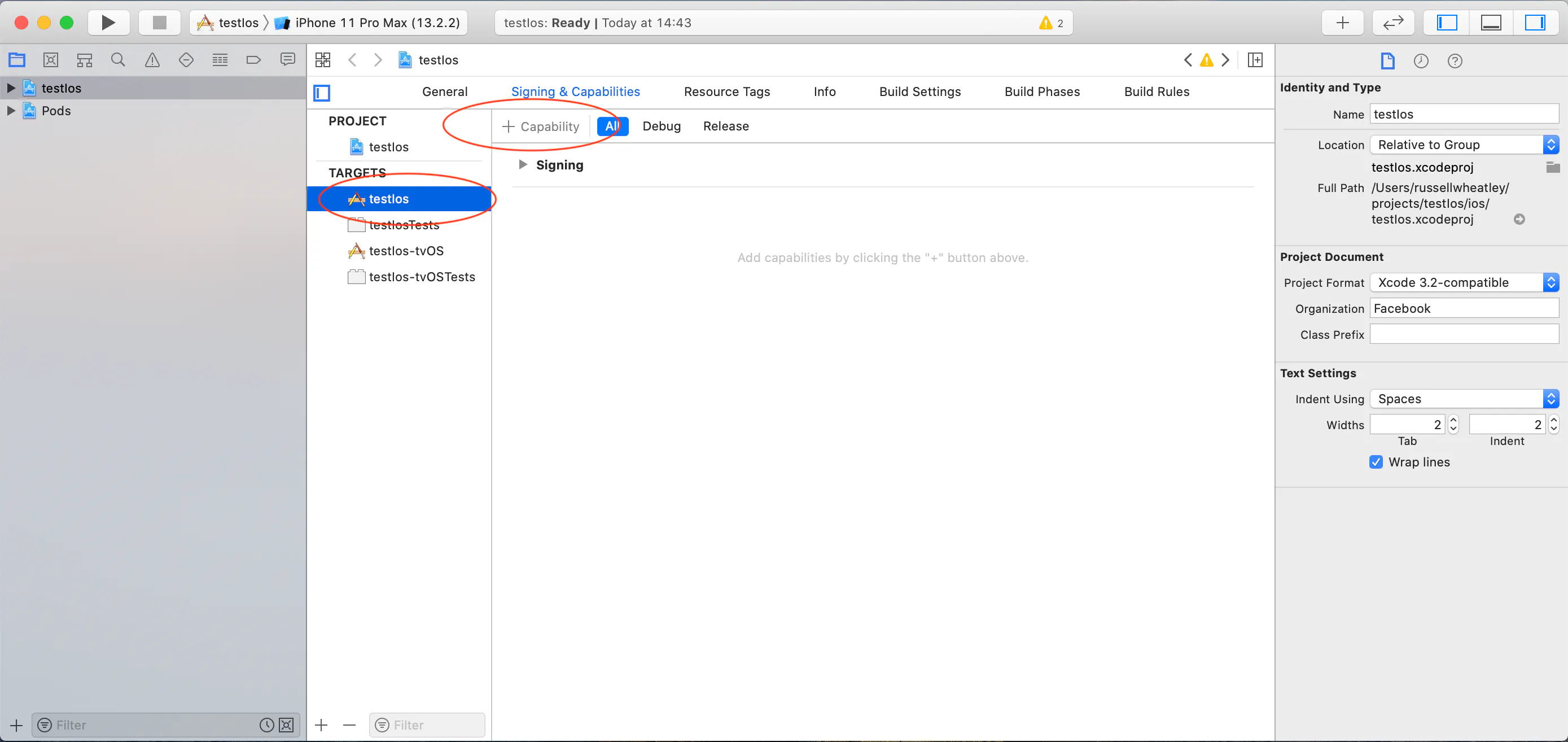The width and height of the screenshot is (1568, 742).
Task: Show the History inspector clock icon
Action: point(1421,61)
